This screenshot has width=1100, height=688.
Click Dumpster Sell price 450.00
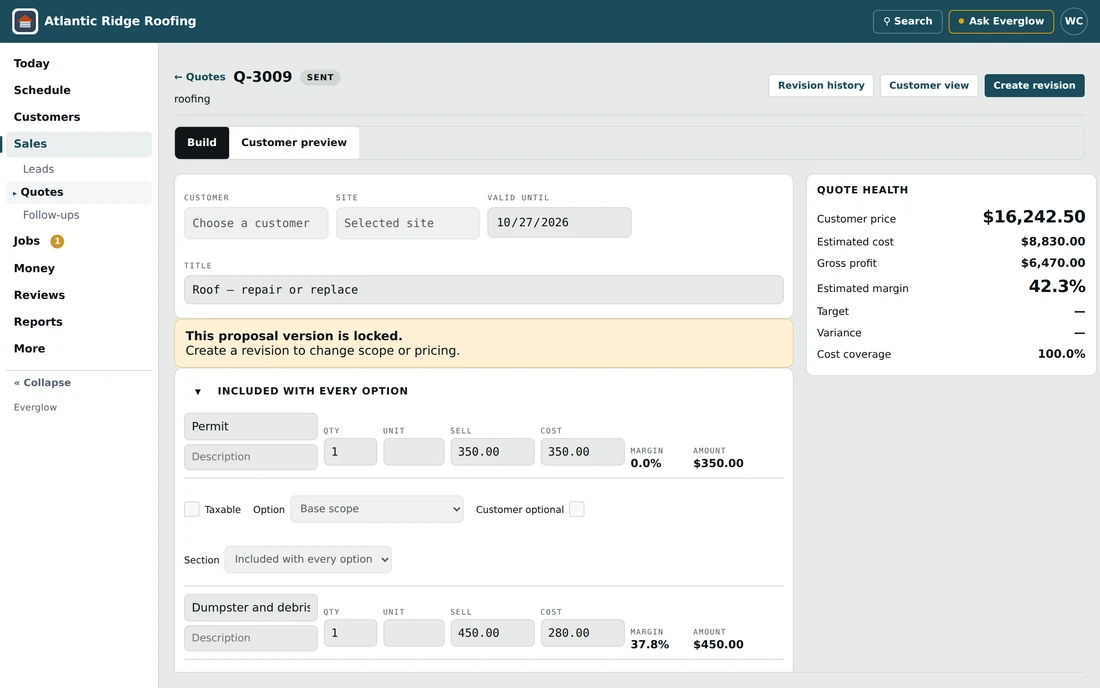[x=492, y=633]
